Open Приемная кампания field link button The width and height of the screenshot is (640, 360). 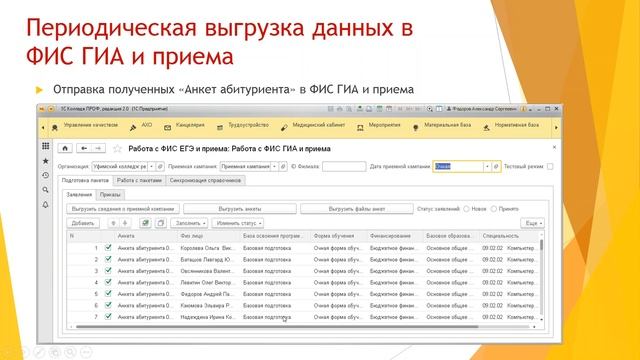pos(283,167)
